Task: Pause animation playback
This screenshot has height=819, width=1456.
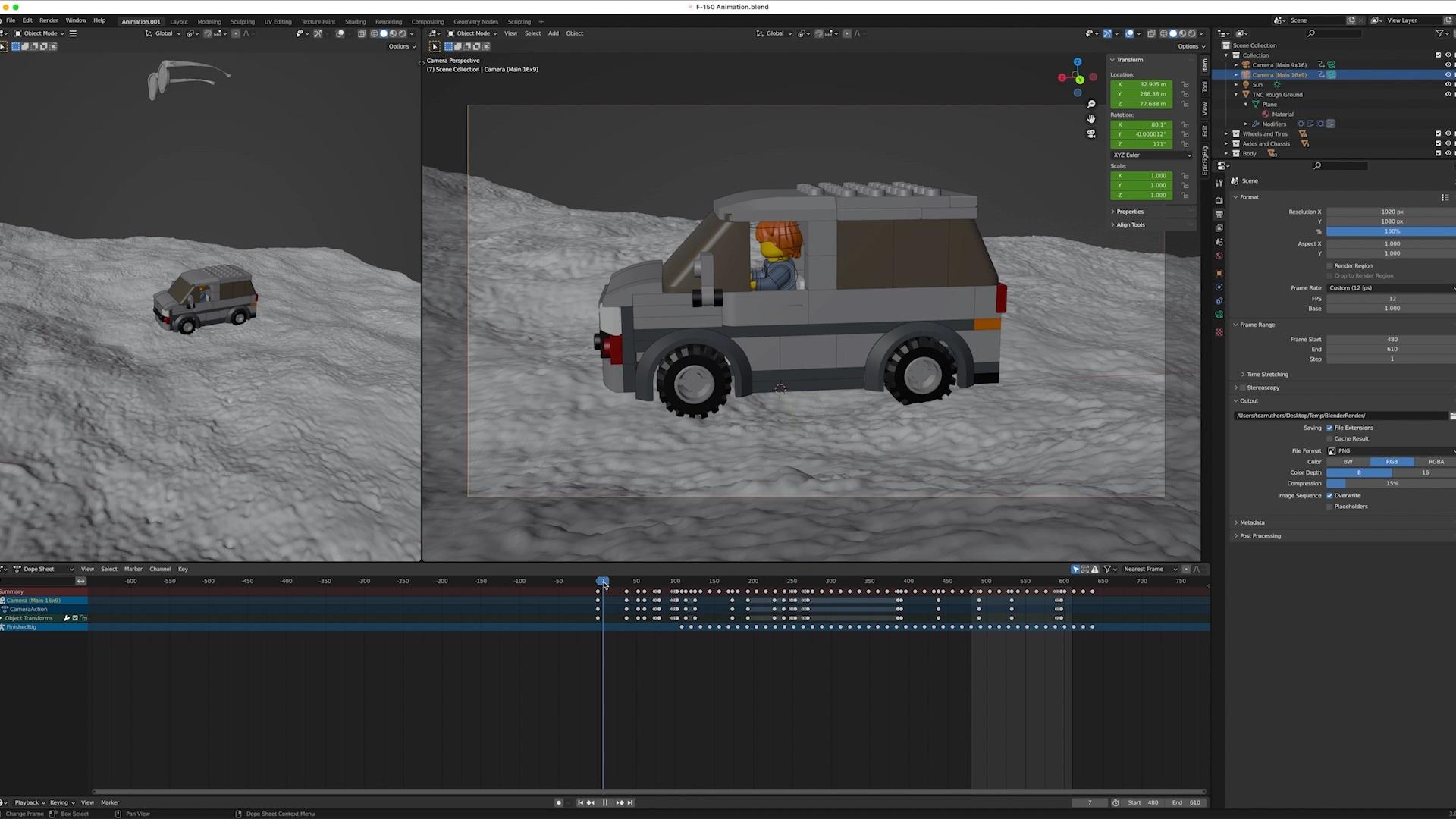Action: pyautogui.click(x=605, y=802)
